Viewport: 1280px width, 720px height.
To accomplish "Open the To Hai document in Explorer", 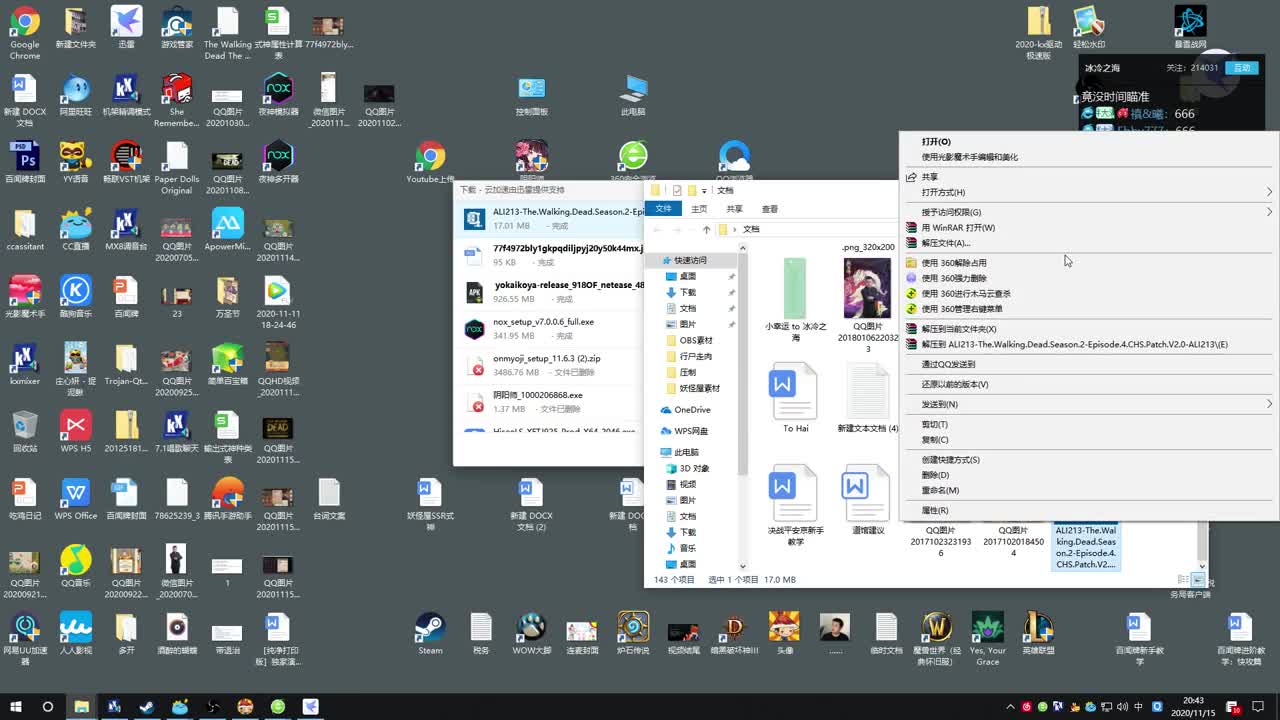I will pos(796,399).
